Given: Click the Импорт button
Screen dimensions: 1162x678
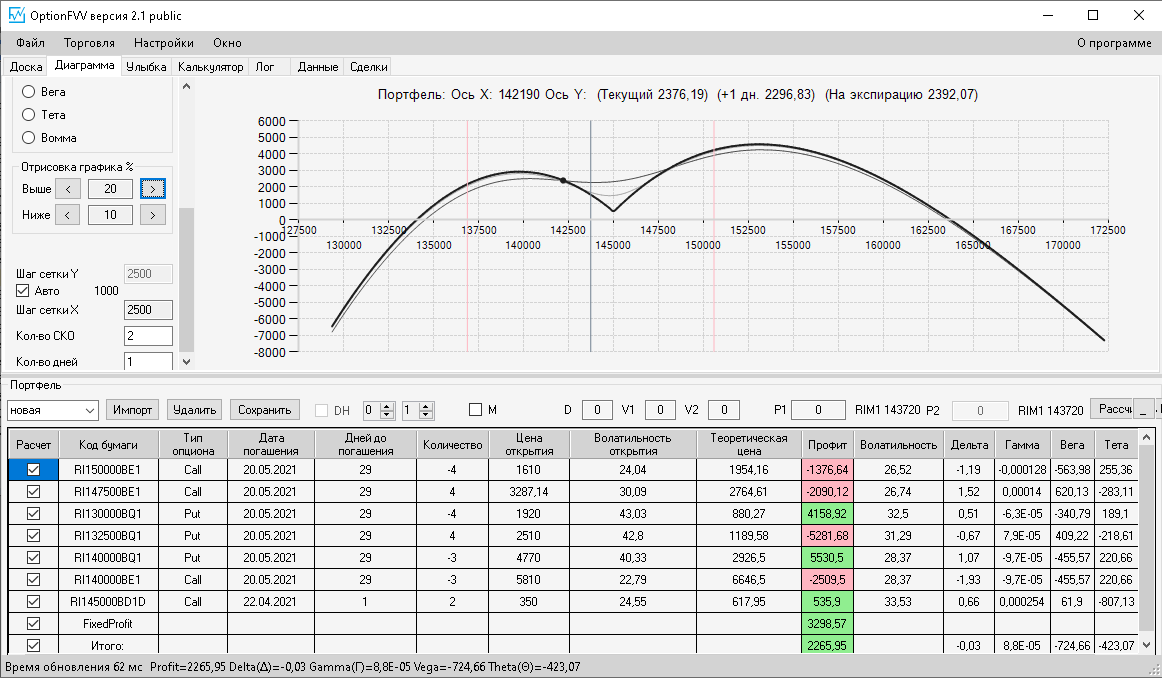Looking at the screenshot, I should [133, 410].
